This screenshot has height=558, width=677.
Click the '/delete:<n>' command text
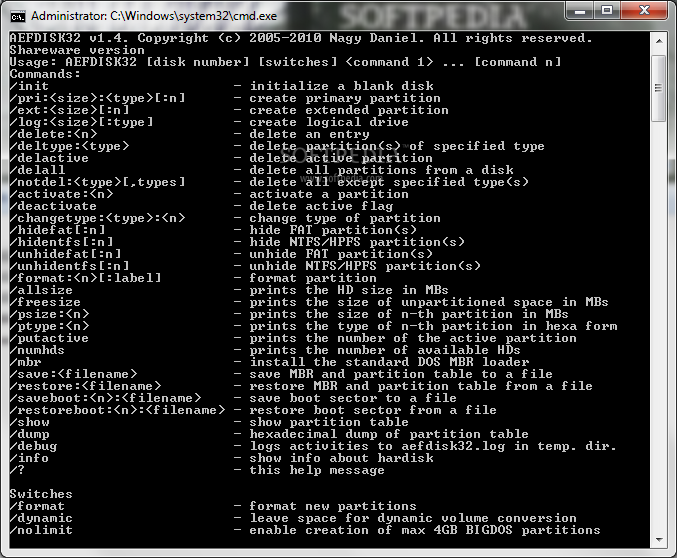[54, 134]
